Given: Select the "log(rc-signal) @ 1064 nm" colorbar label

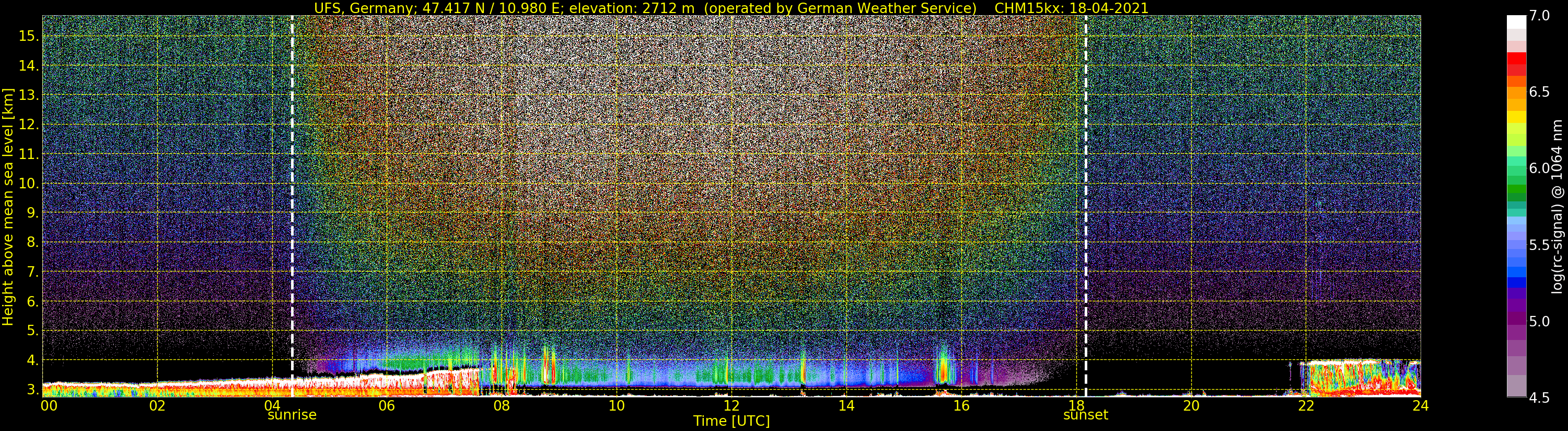Looking at the screenshot, I should pyautogui.click(x=1557, y=206).
